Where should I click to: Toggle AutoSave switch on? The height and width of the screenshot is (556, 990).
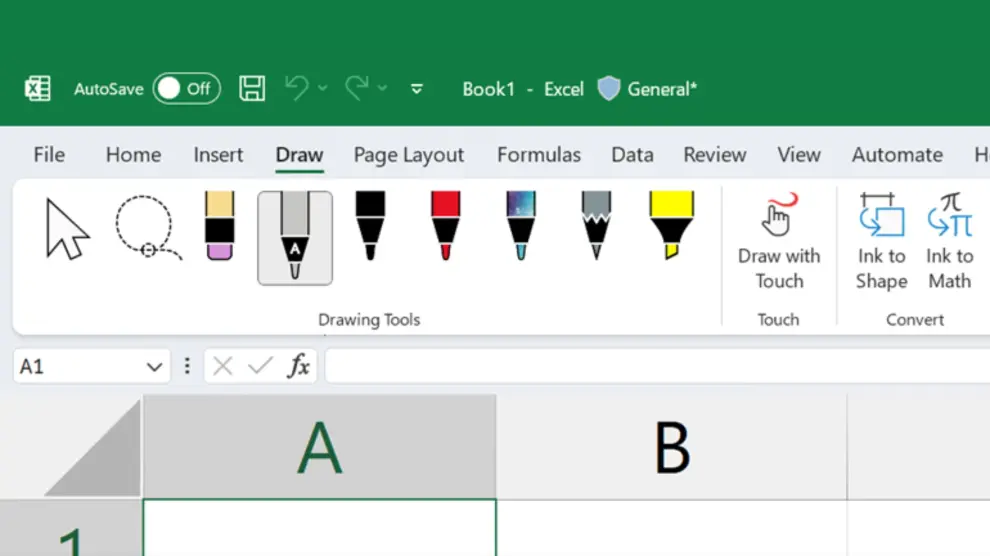(x=186, y=89)
